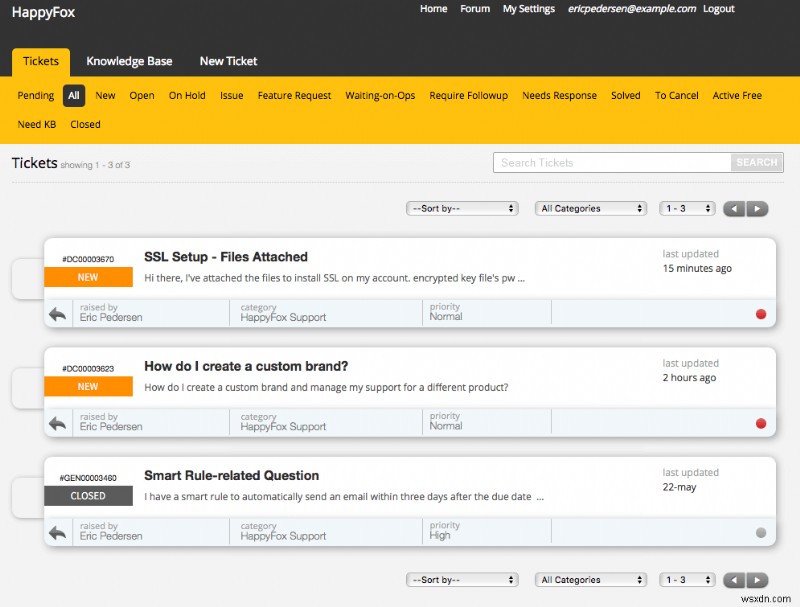The width and height of the screenshot is (800, 607).
Task: Go to next page using top pagination arrow
Action: (757, 208)
